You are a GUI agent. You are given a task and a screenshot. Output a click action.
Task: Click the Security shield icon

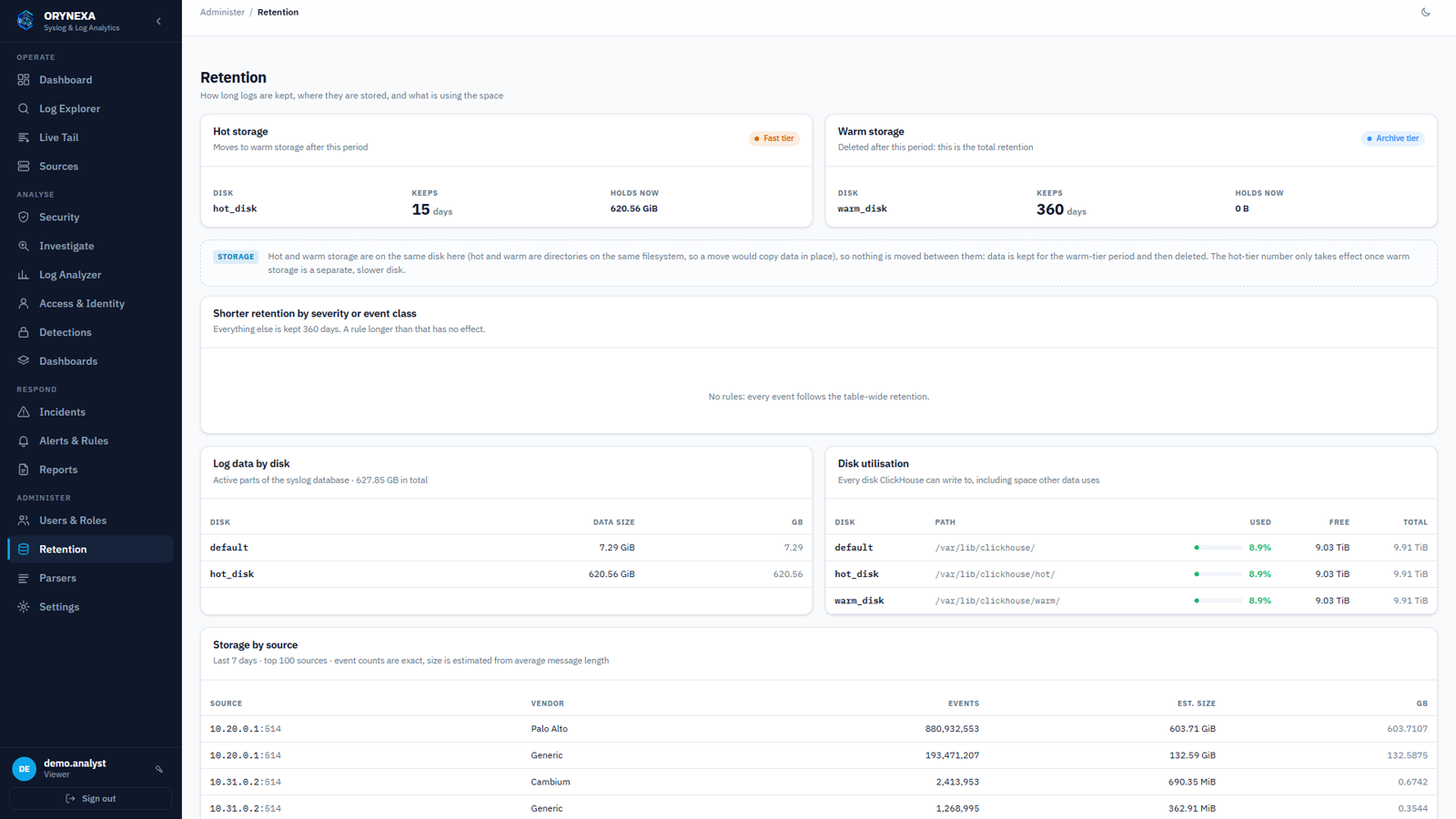(24, 217)
